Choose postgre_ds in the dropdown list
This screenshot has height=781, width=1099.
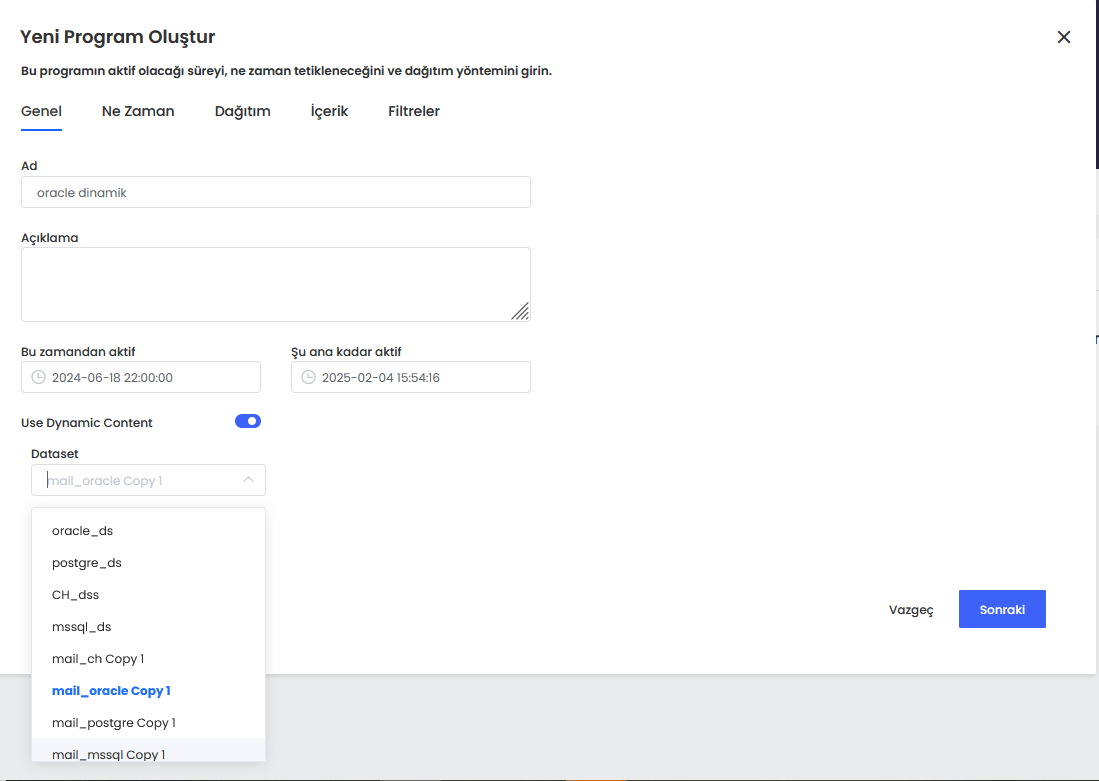click(87, 563)
